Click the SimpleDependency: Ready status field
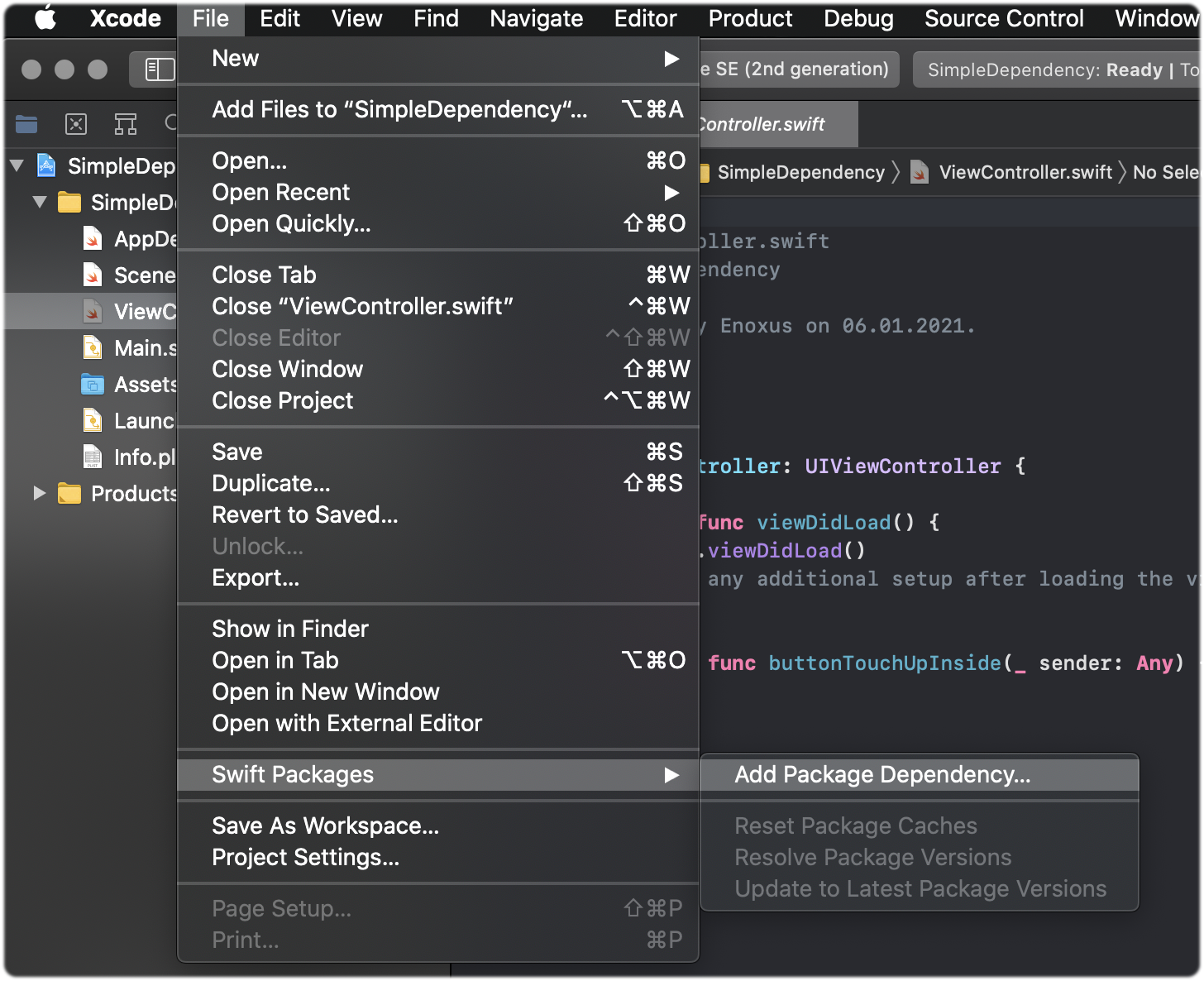Viewport: 1204px width, 981px height. 1057,69
